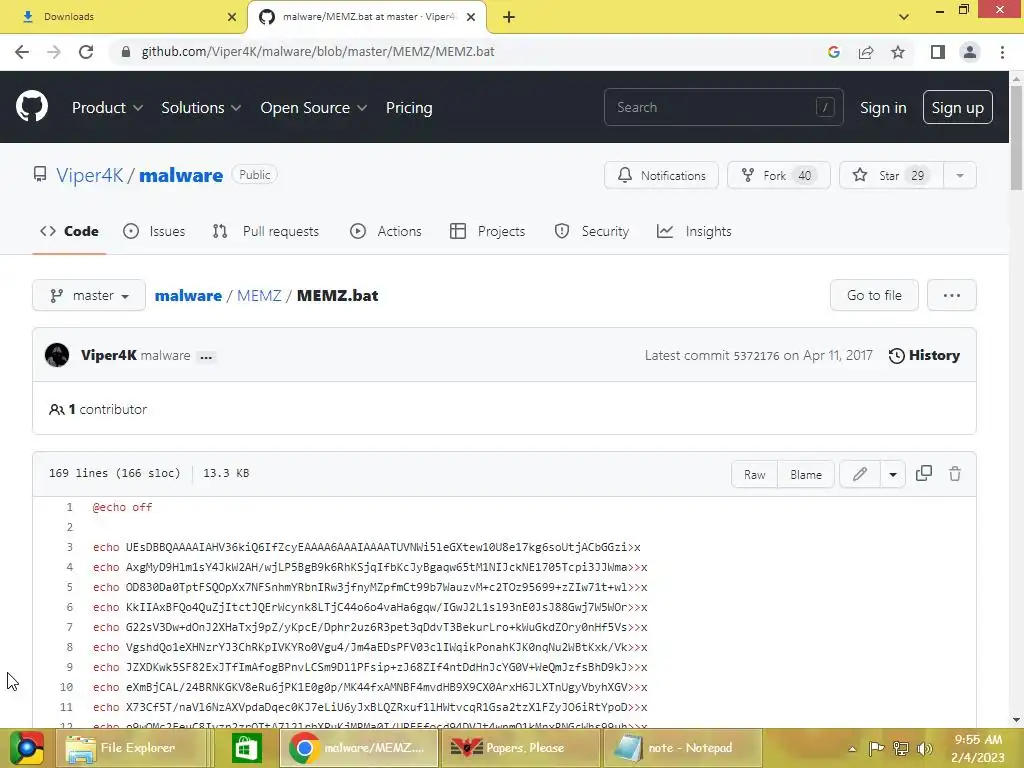Screen dimensions: 1024x768
Task: Toggle the browser side panel
Action: (x=938, y=52)
